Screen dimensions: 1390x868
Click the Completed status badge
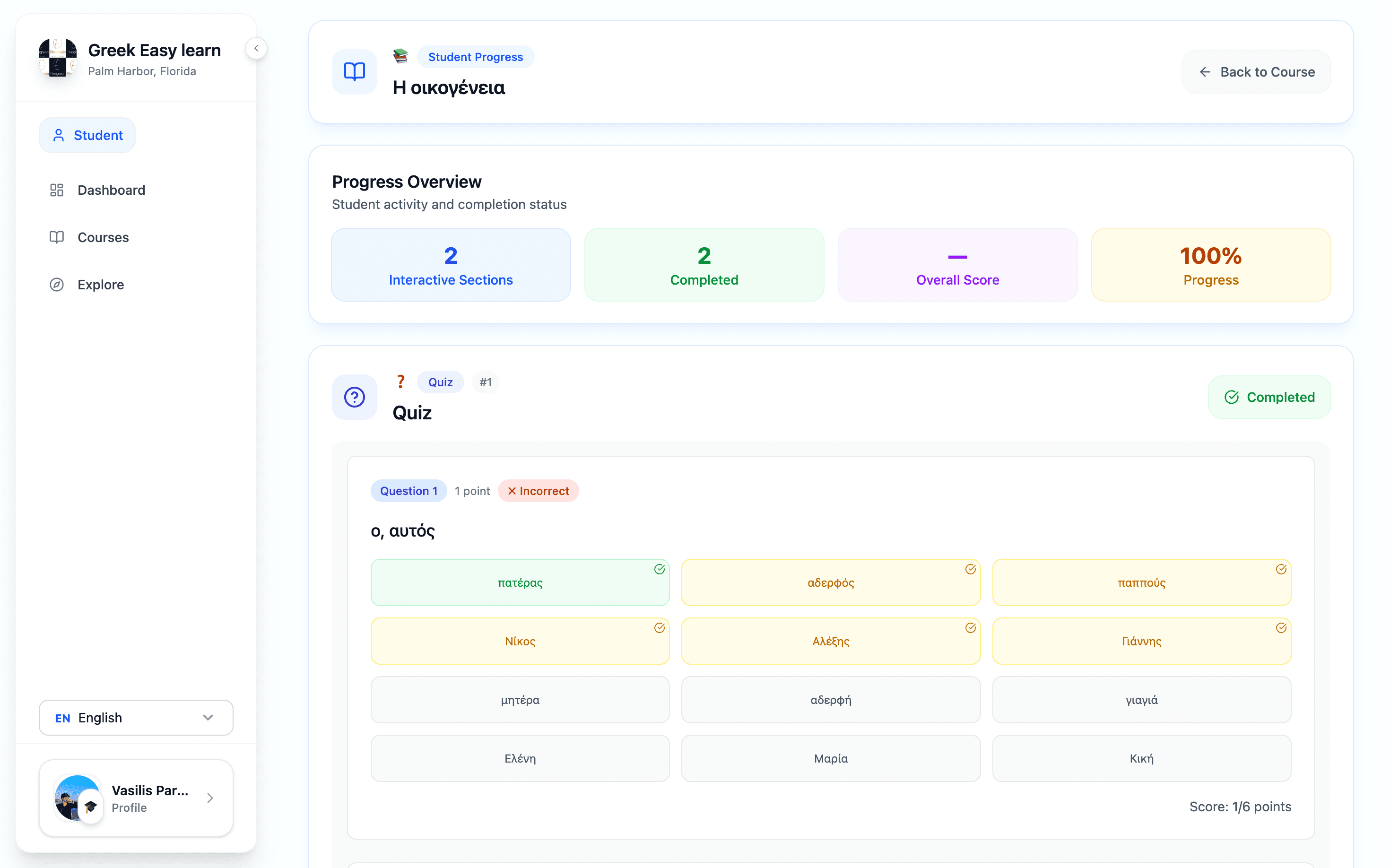point(1269,397)
